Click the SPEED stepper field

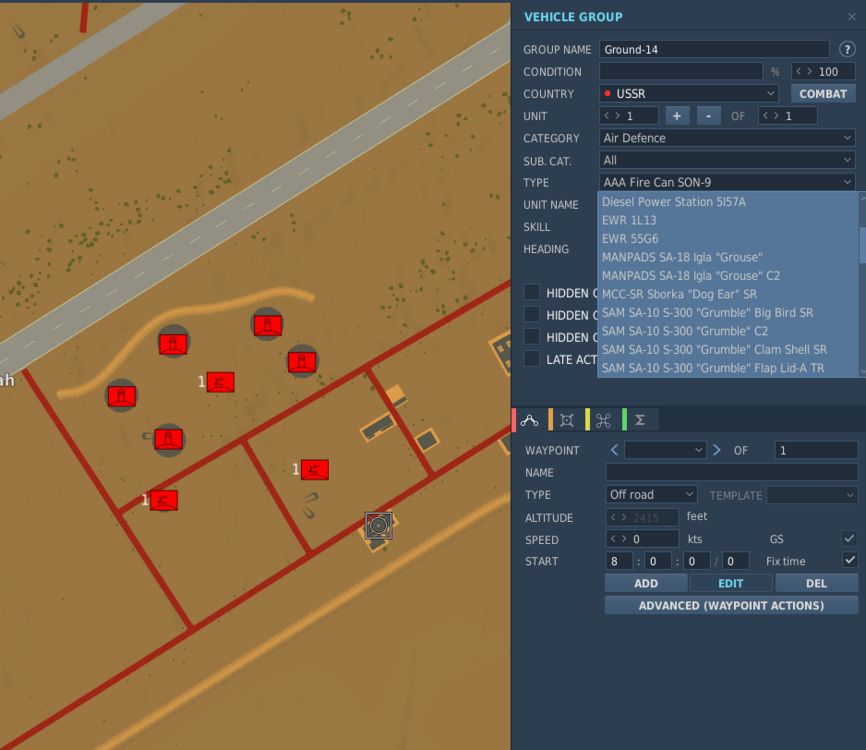click(x=642, y=538)
